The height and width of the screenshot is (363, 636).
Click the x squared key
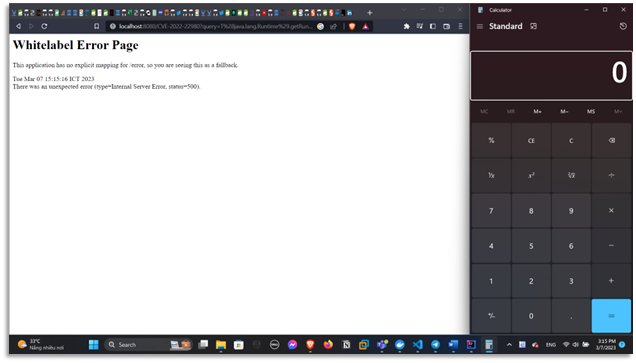point(531,175)
